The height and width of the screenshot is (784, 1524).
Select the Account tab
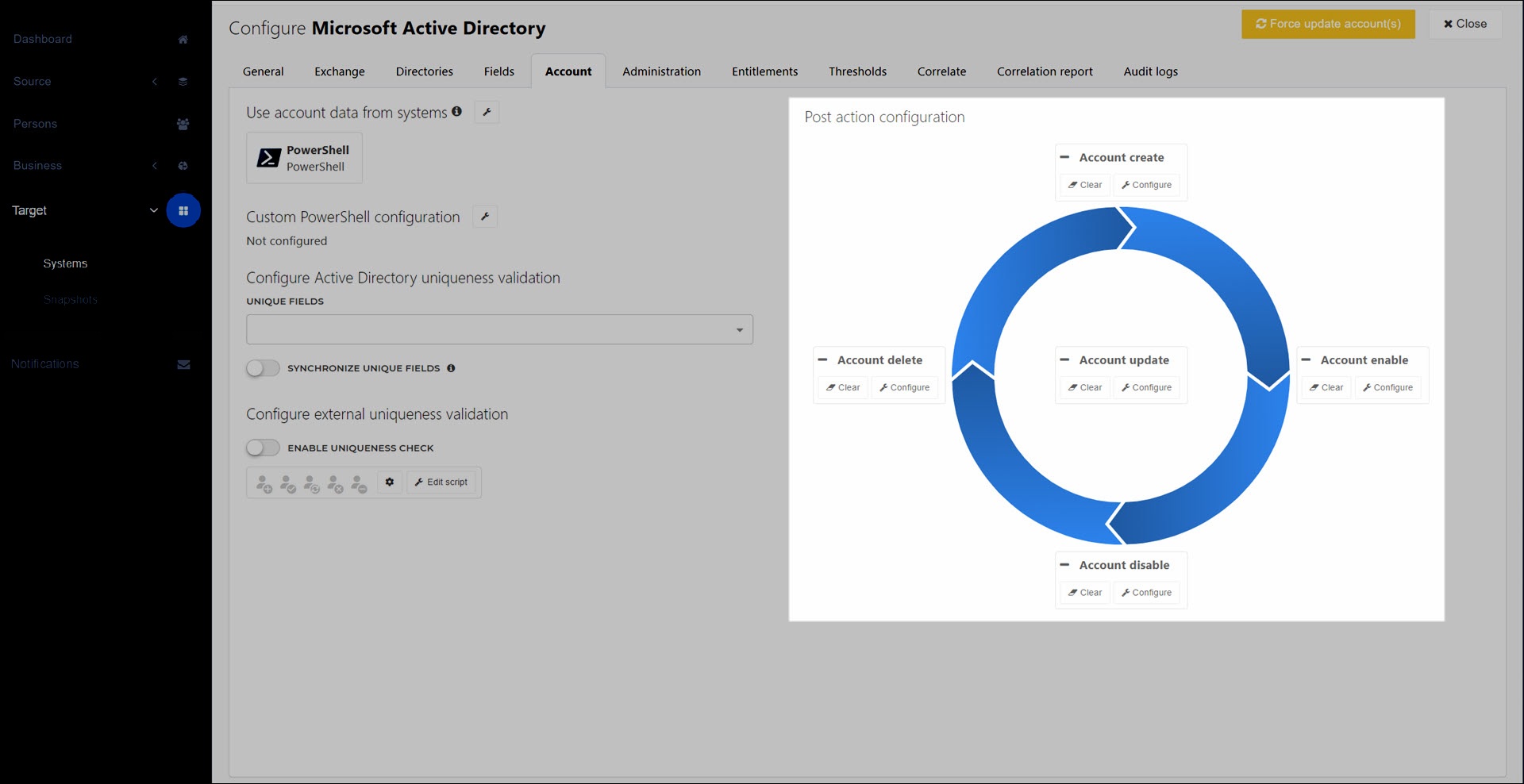(x=568, y=71)
